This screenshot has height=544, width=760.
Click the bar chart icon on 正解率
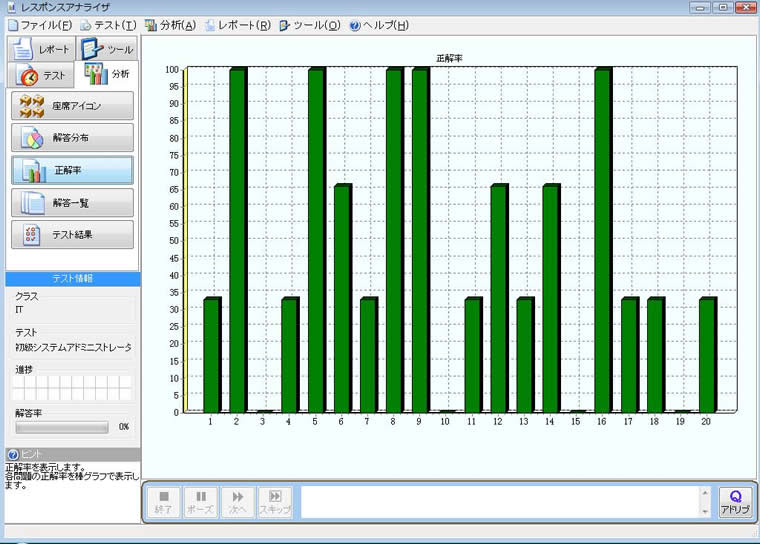point(33,171)
